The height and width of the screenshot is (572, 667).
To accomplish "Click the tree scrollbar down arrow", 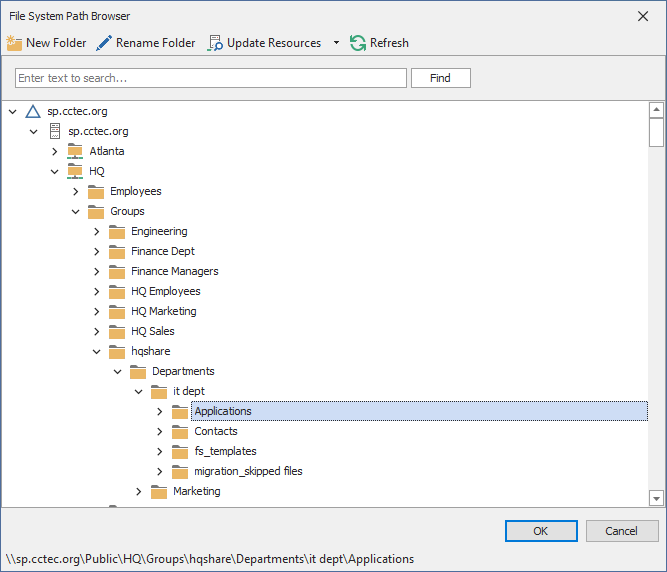I will pos(656,498).
